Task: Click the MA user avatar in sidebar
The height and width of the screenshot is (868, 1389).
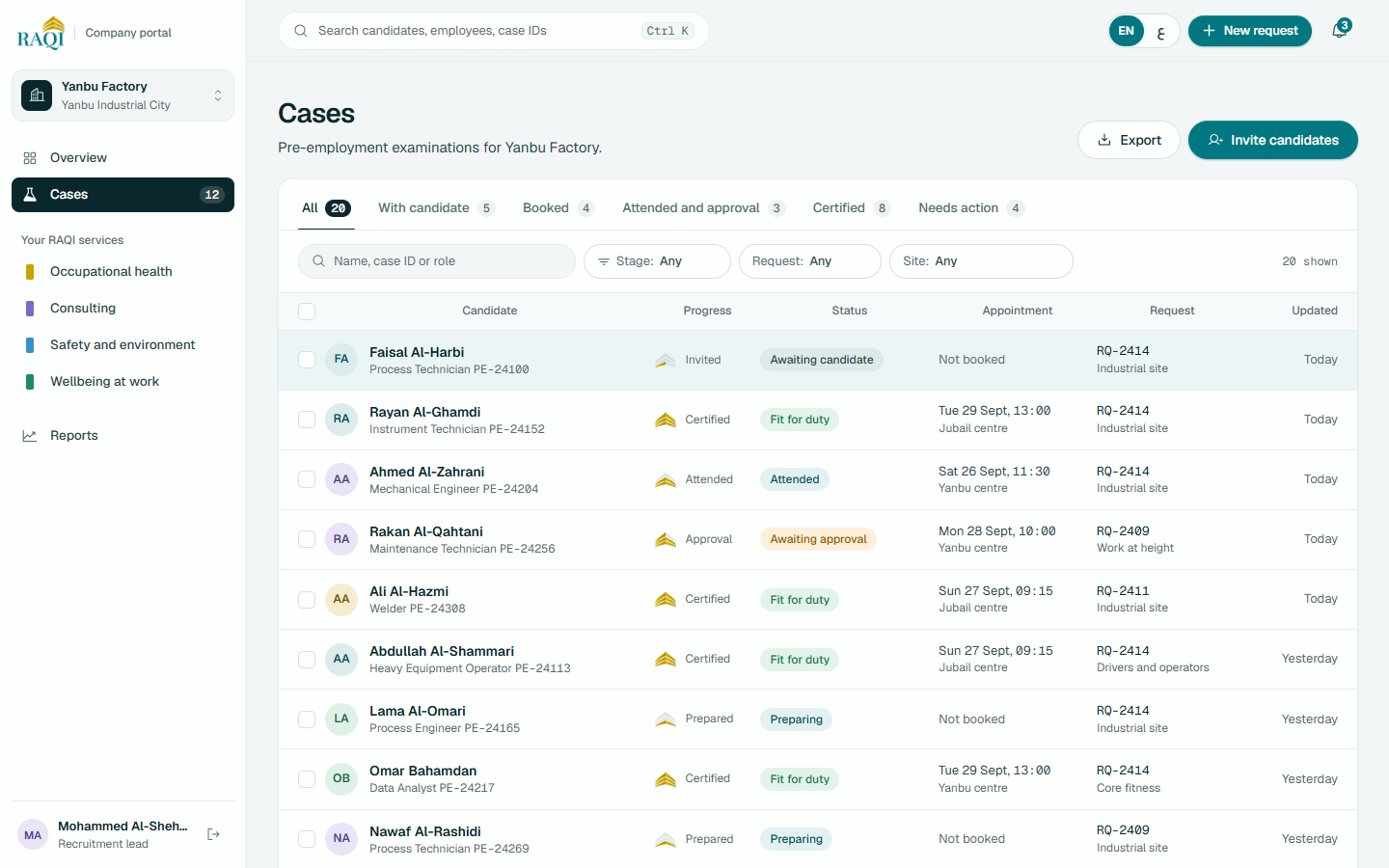Action: [33, 835]
